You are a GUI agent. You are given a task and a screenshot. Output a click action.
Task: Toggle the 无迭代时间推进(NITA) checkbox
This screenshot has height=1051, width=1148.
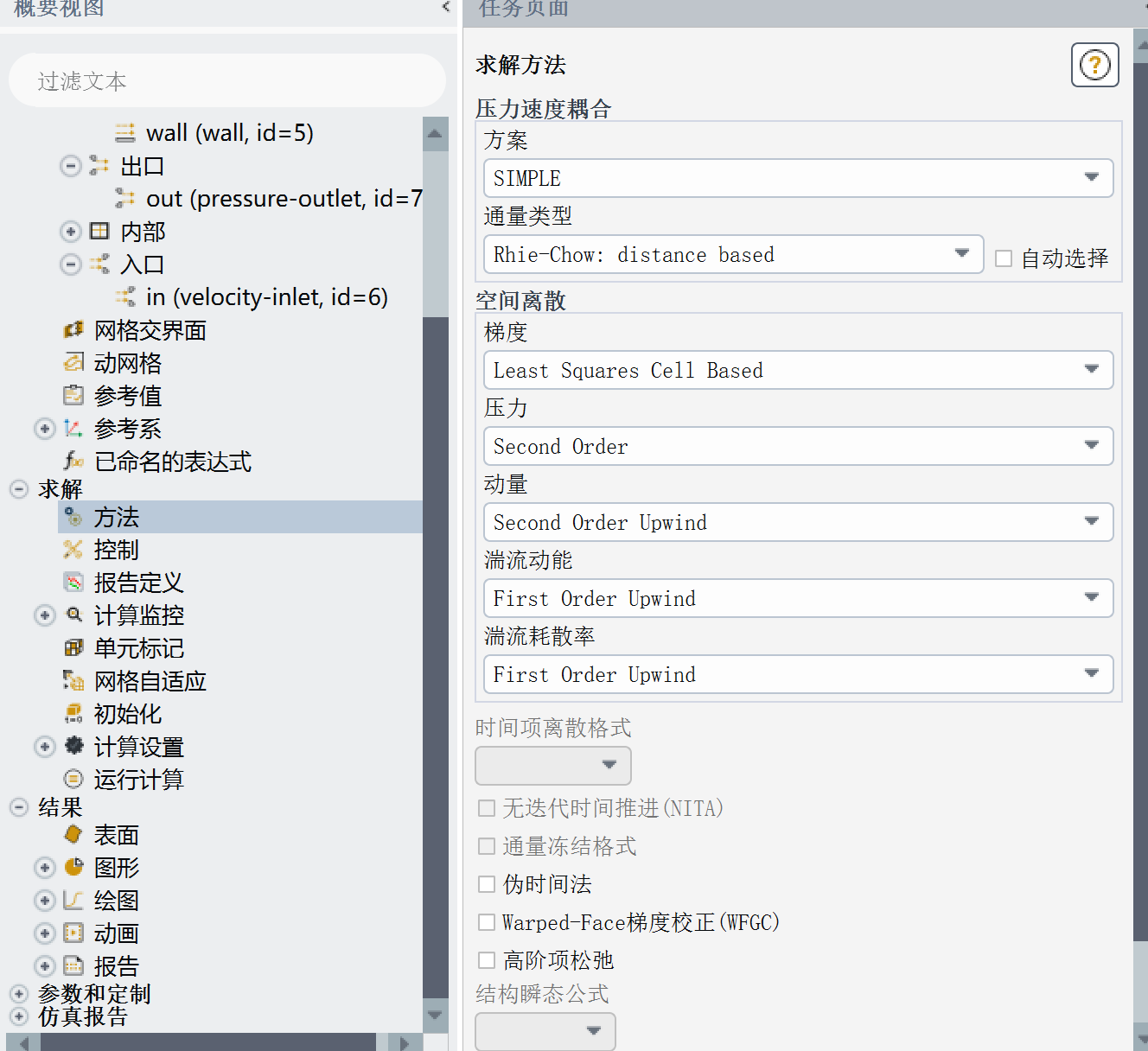click(487, 808)
